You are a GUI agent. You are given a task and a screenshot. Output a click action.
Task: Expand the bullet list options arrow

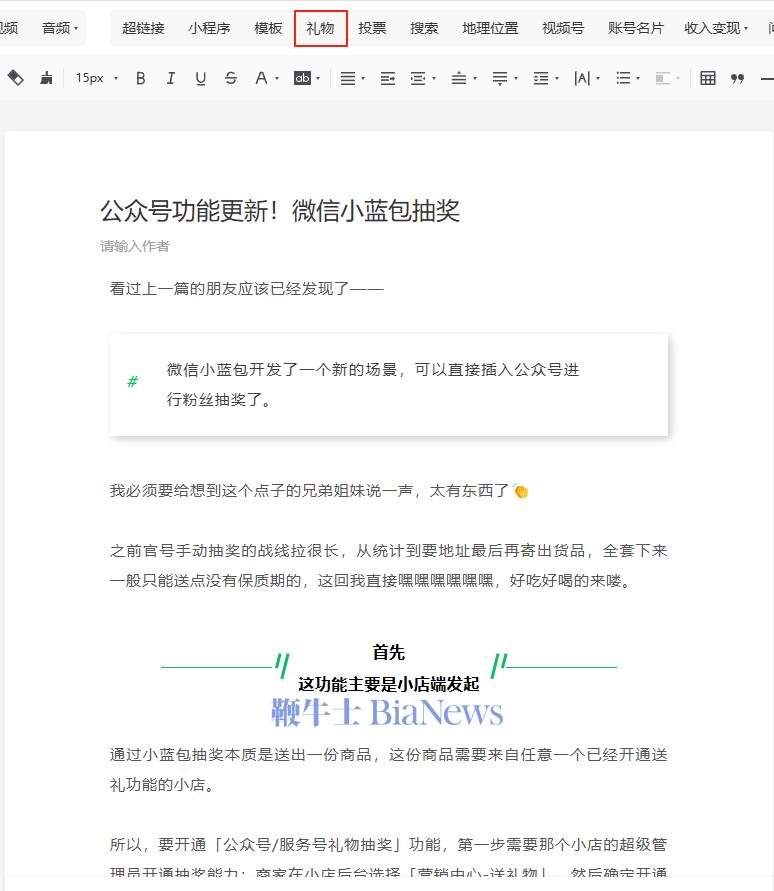point(638,78)
